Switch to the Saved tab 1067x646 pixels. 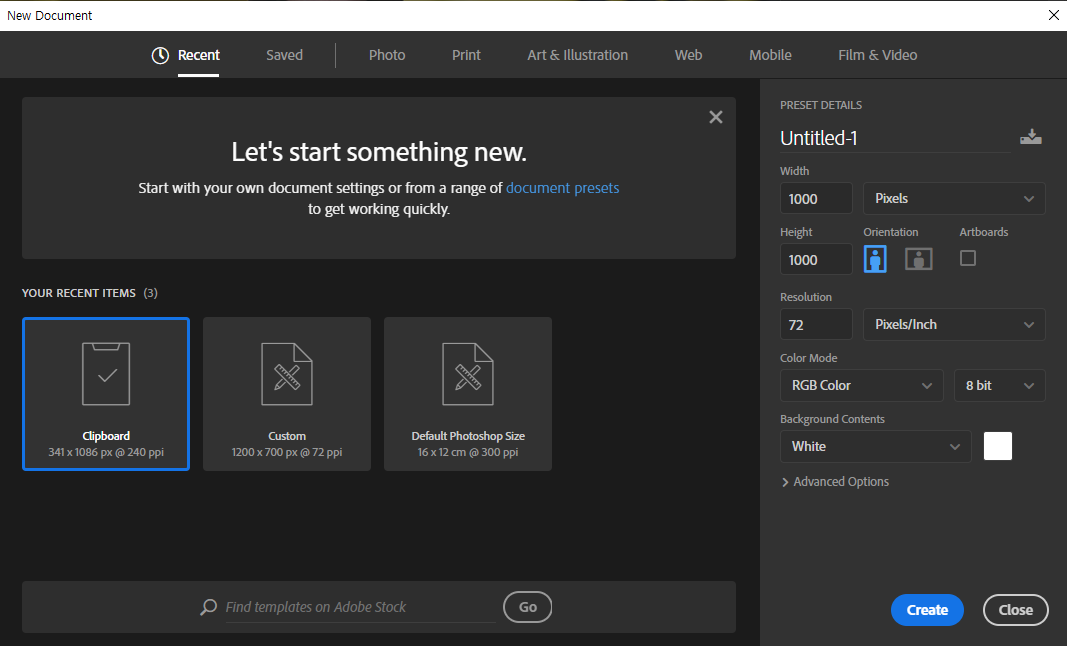(x=284, y=55)
